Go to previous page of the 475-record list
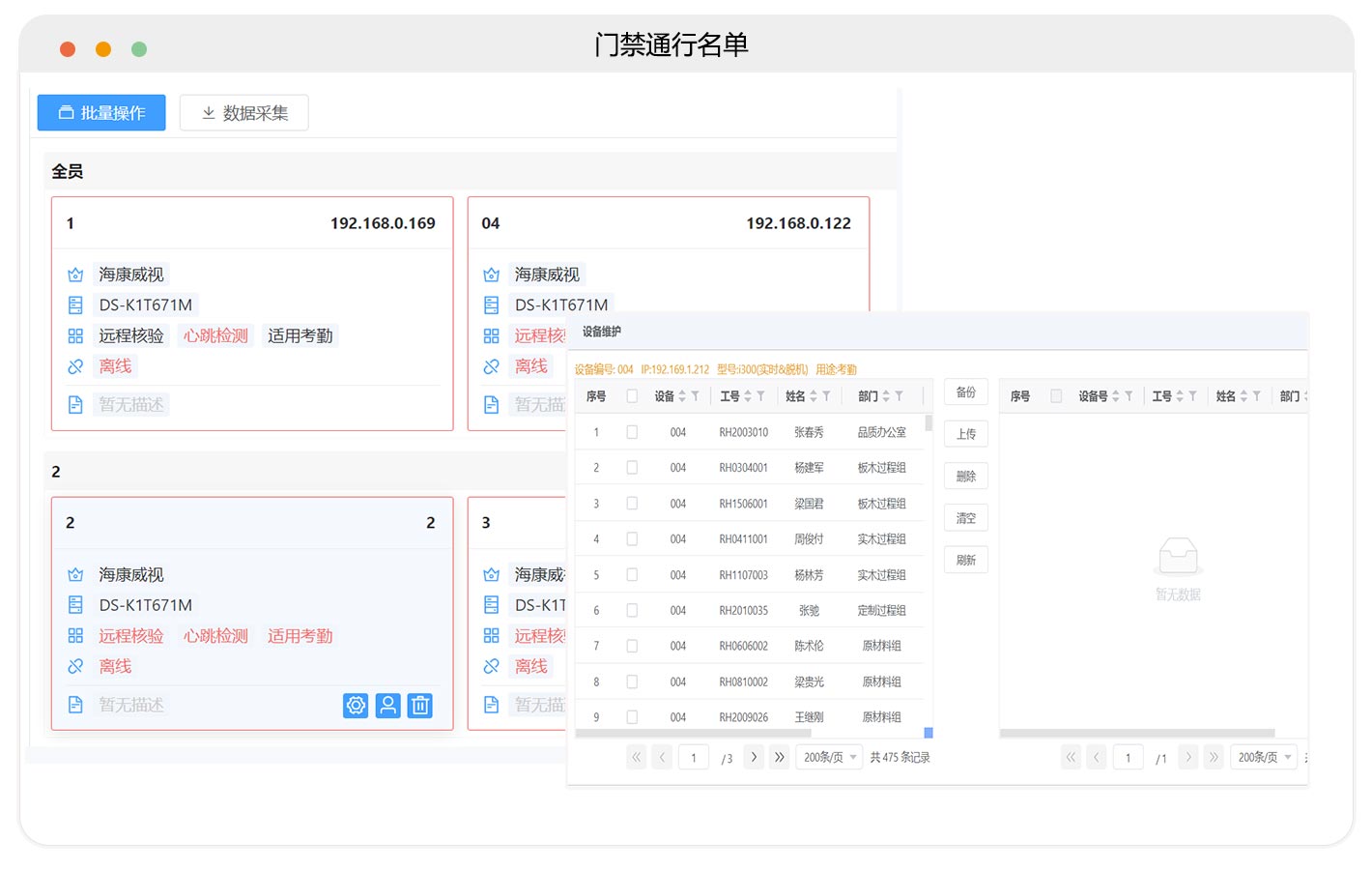This screenshot has height=870, width=1372. [662, 758]
